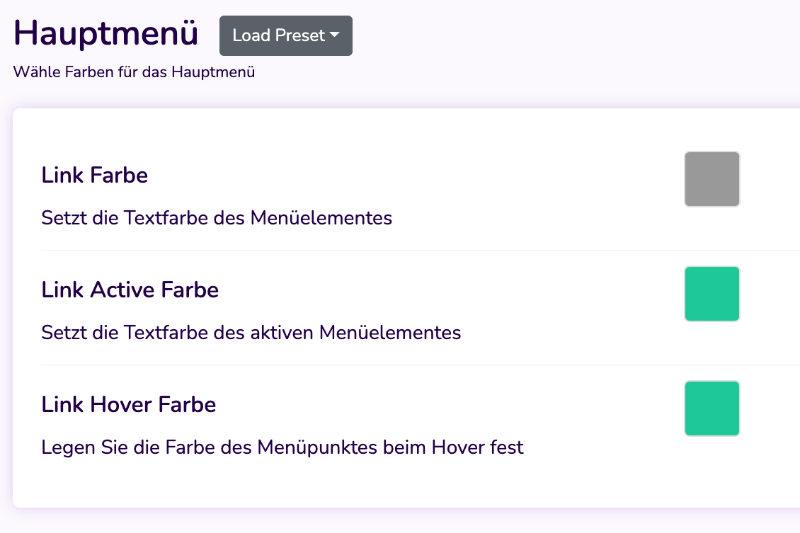Click the Link Hover Farbe heading
The height and width of the screenshot is (533, 800).
[129, 404]
